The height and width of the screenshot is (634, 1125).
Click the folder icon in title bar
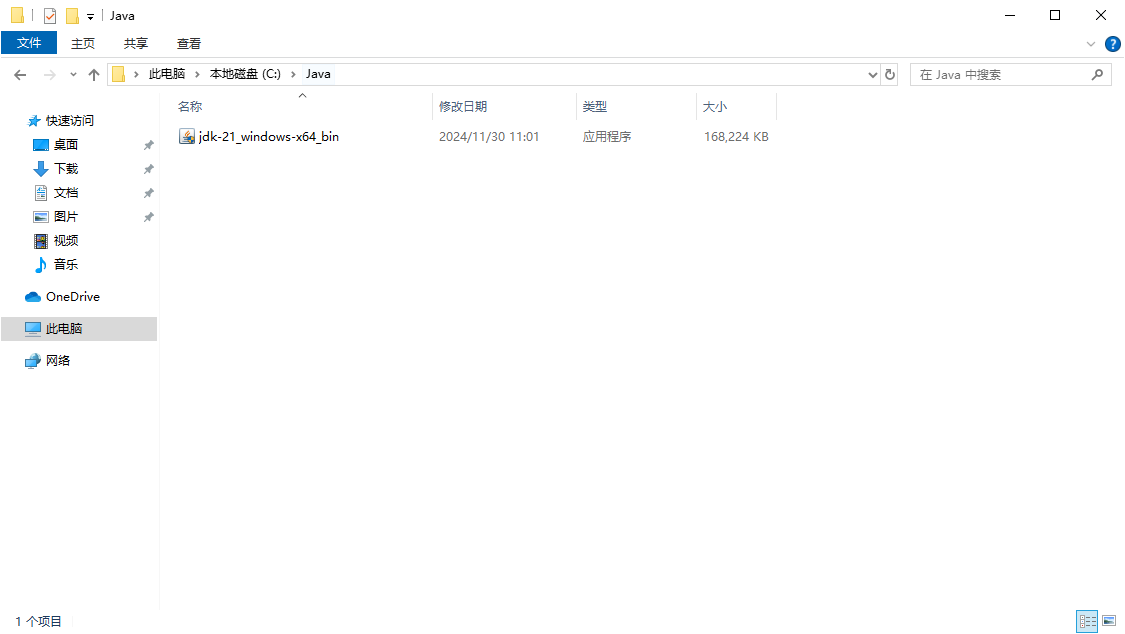(x=17, y=15)
